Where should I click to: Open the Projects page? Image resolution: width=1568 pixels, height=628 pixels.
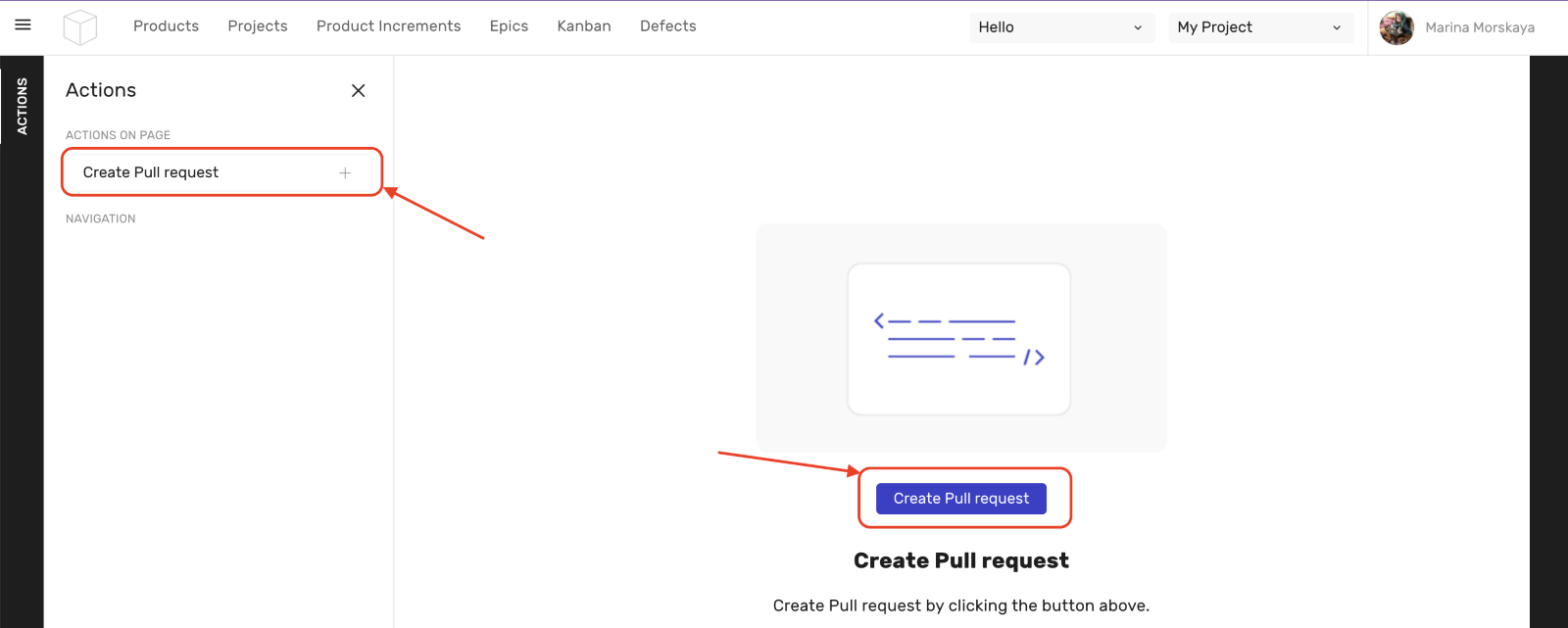click(258, 26)
